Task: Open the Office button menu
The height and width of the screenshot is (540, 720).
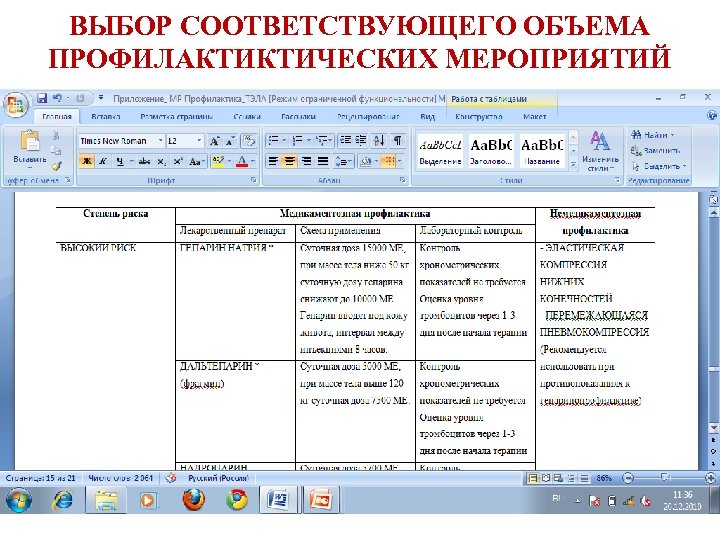Action: pos(15,104)
